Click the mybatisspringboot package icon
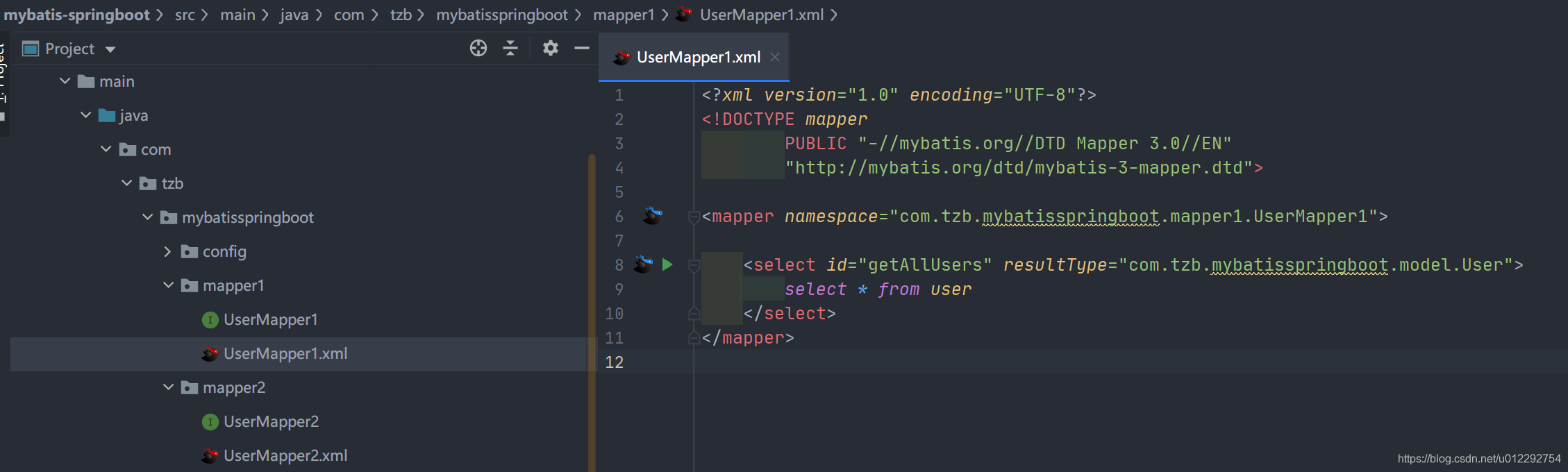 pos(169,217)
